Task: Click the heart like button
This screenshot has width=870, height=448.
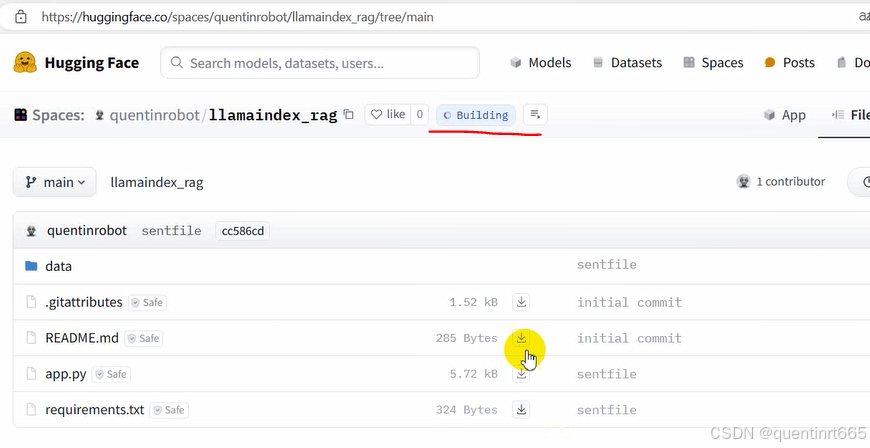Action: (x=388, y=114)
